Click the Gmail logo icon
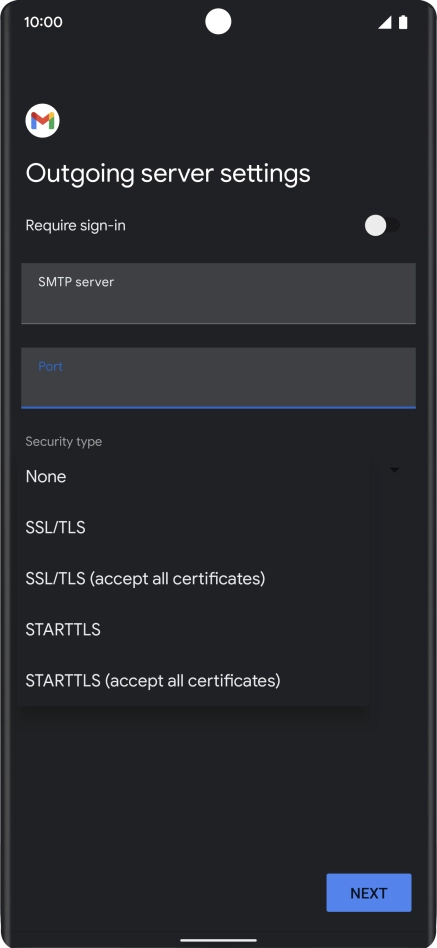The height and width of the screenshot is (948, 437). (42, 121)
